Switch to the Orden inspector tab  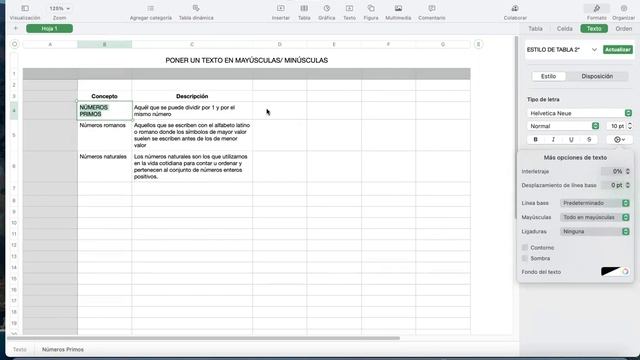[x=623, y=29]
